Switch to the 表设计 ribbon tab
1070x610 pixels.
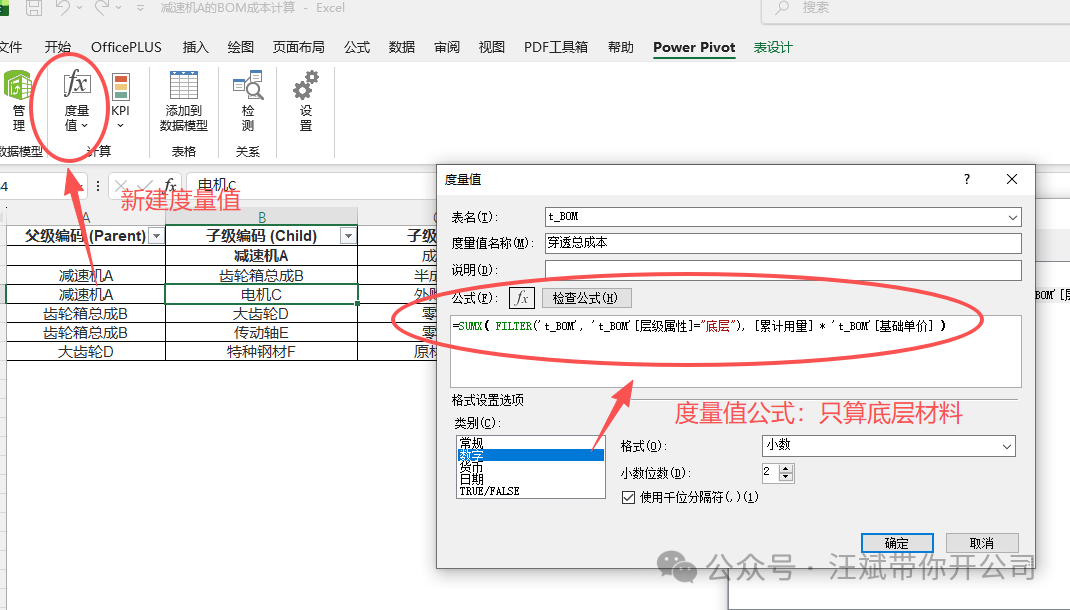coord(773,47)
